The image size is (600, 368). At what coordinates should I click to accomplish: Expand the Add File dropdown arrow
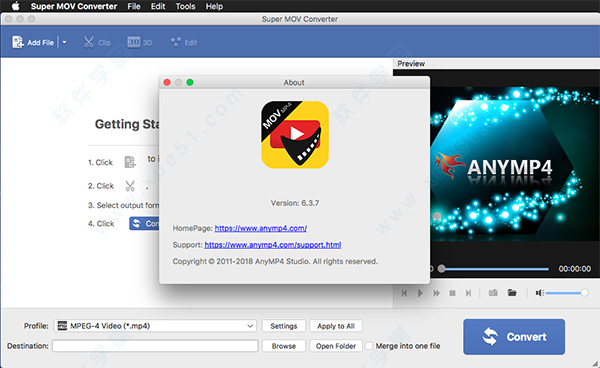[64, 42]
